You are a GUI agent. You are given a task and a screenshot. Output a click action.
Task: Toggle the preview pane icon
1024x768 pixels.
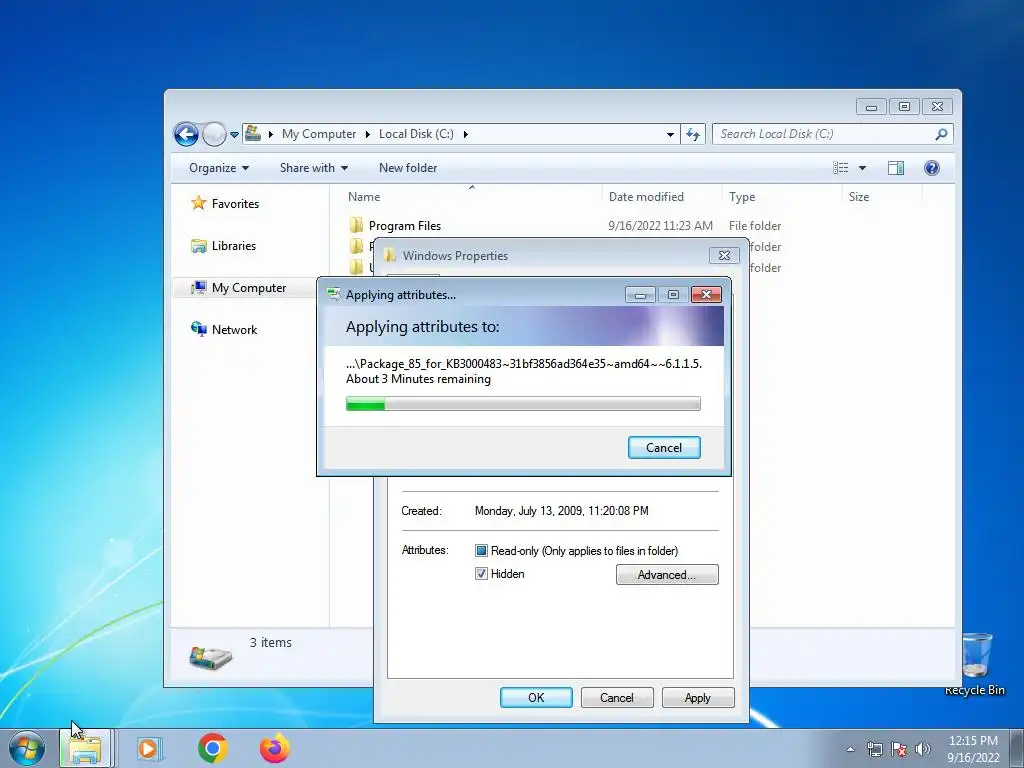tap(896, 168)
